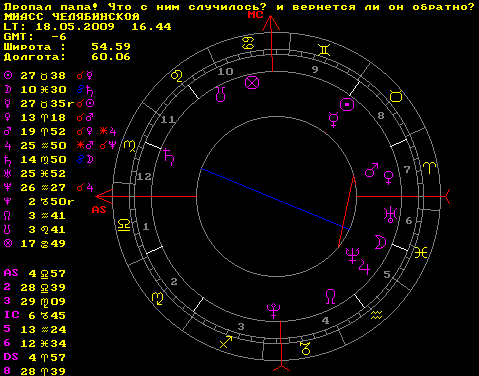
Task: Click the blue opposition aspect line
Action: 275,199
